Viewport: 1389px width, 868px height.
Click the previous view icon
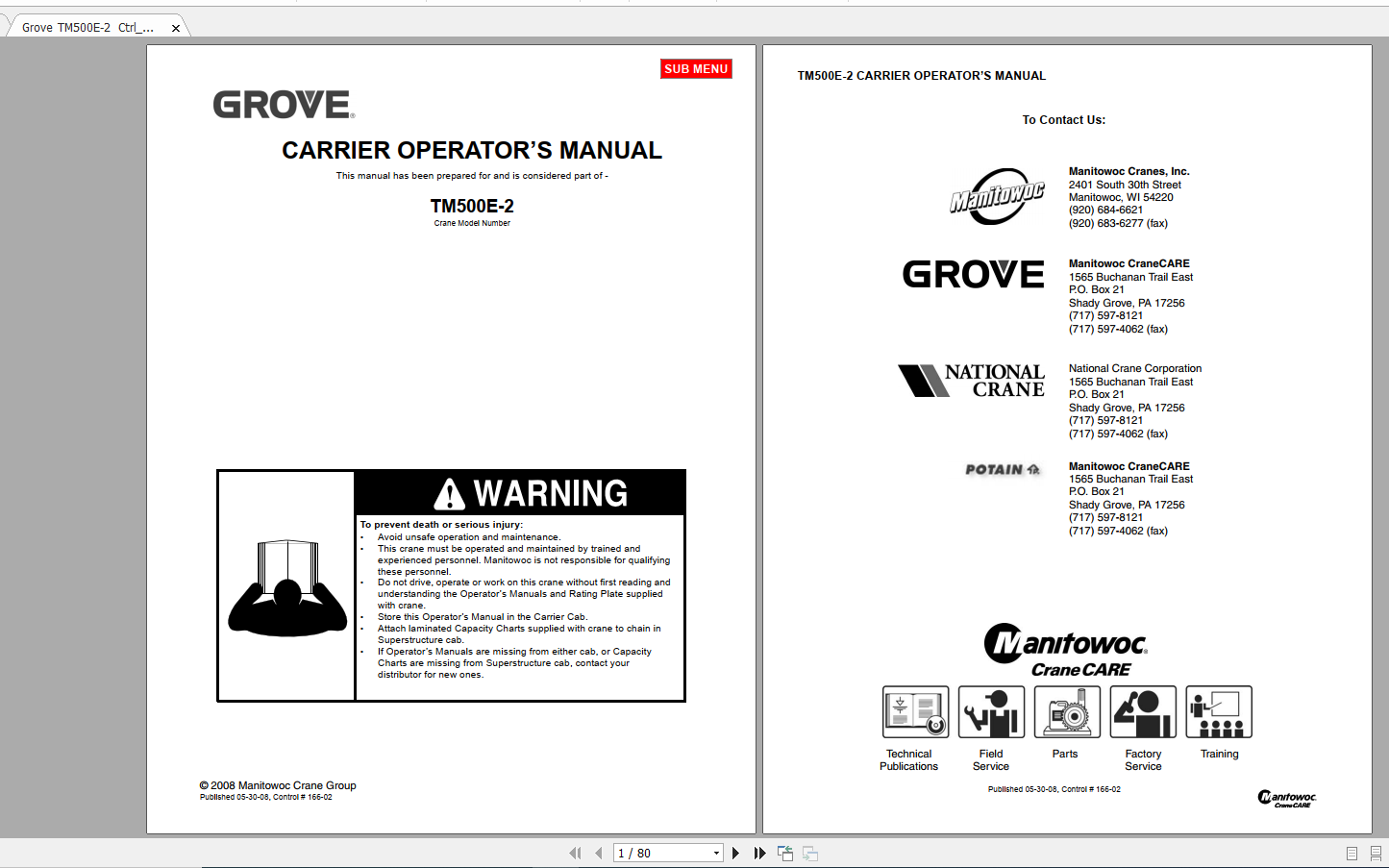pos(785,853)
